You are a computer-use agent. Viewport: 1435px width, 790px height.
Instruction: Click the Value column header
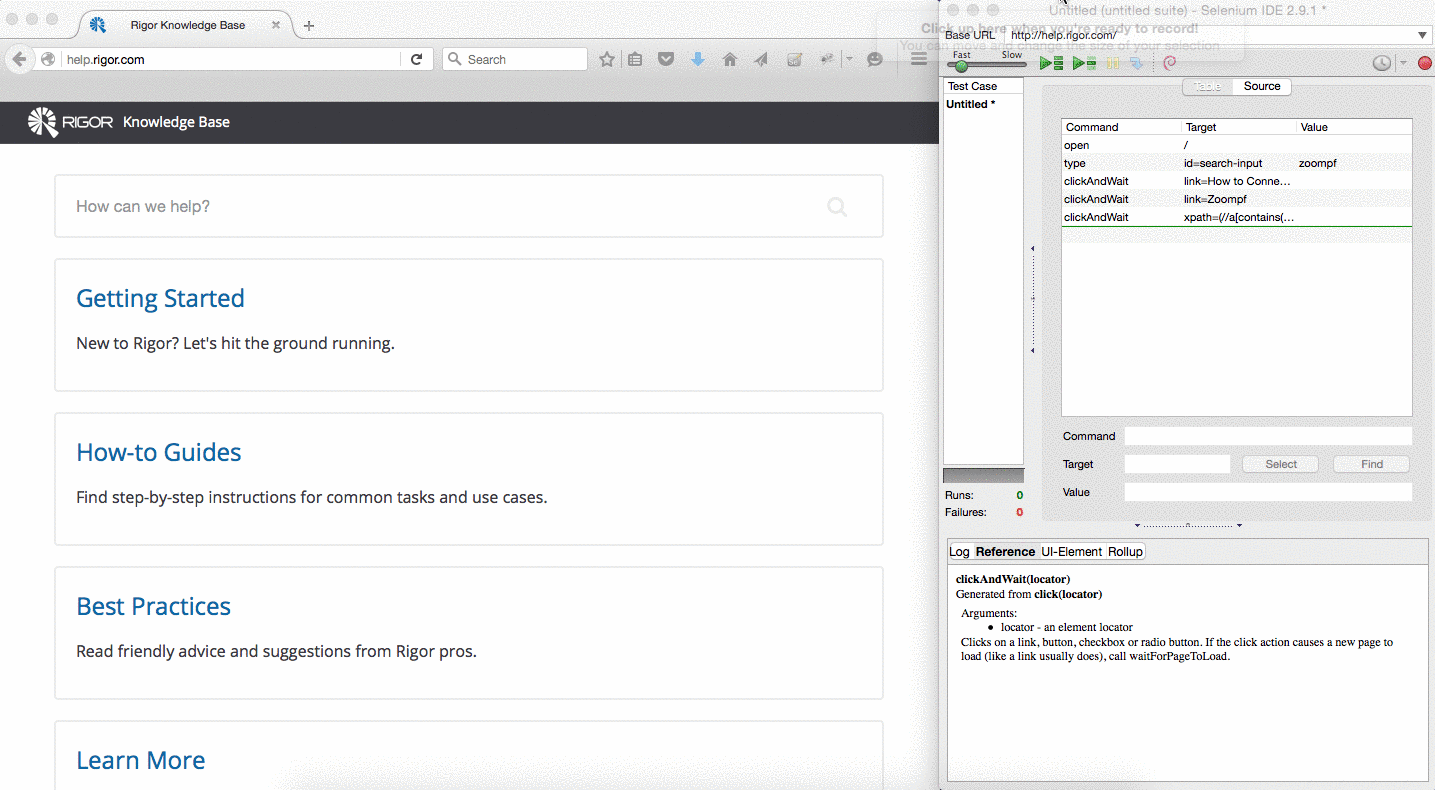[x=1354, y=127]
